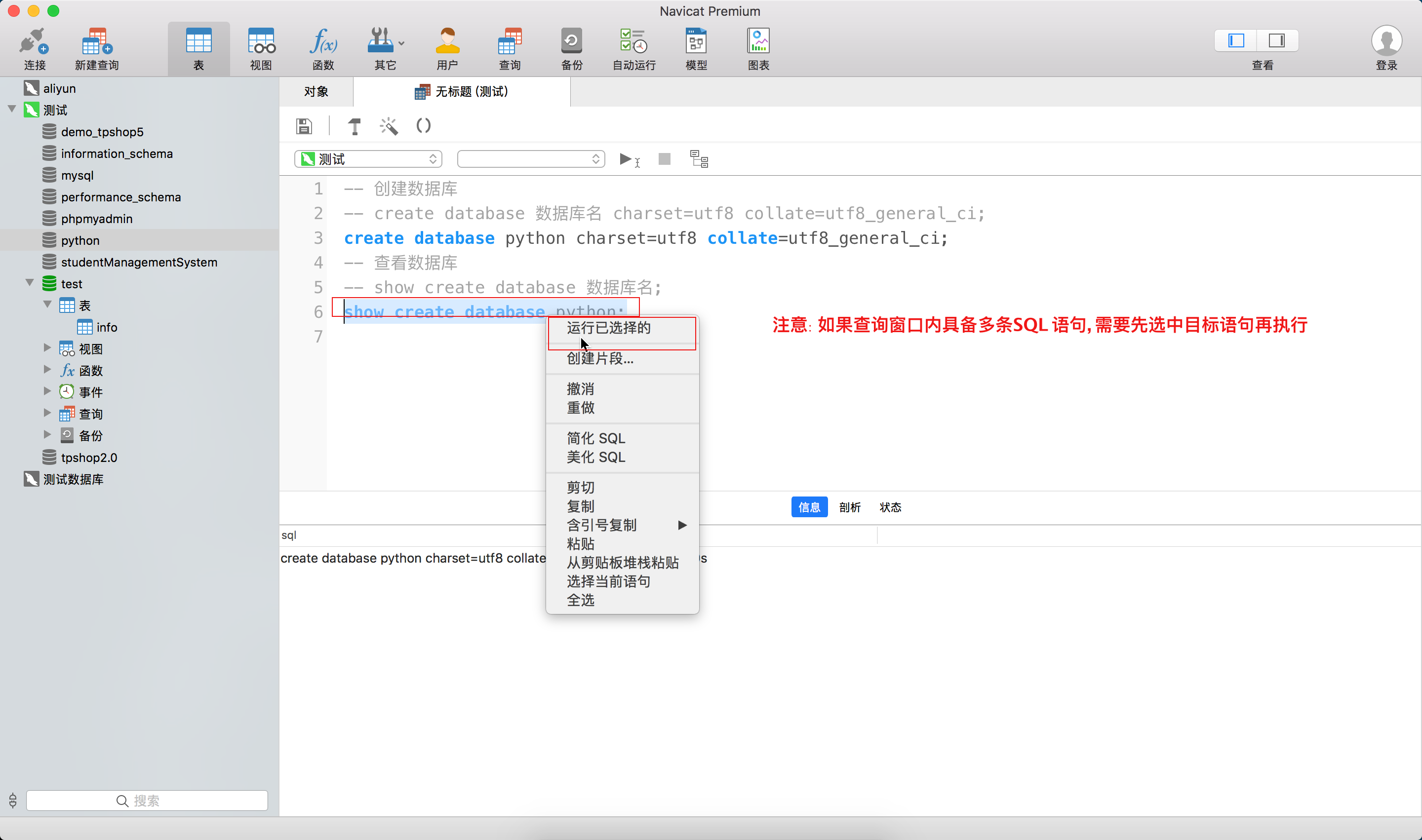Click the run query play button
This screenshot has height=840, width=1422.
626,159
